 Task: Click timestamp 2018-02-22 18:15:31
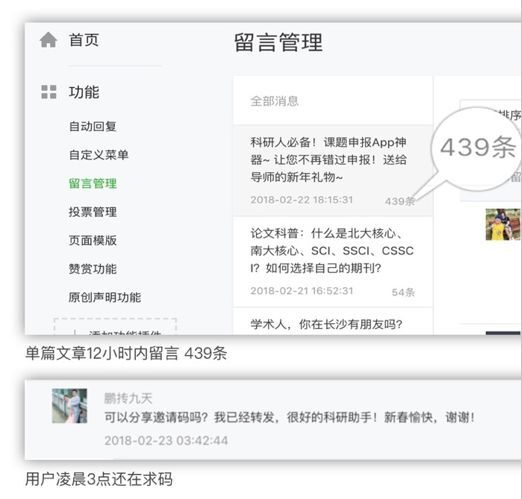[302, 200]
